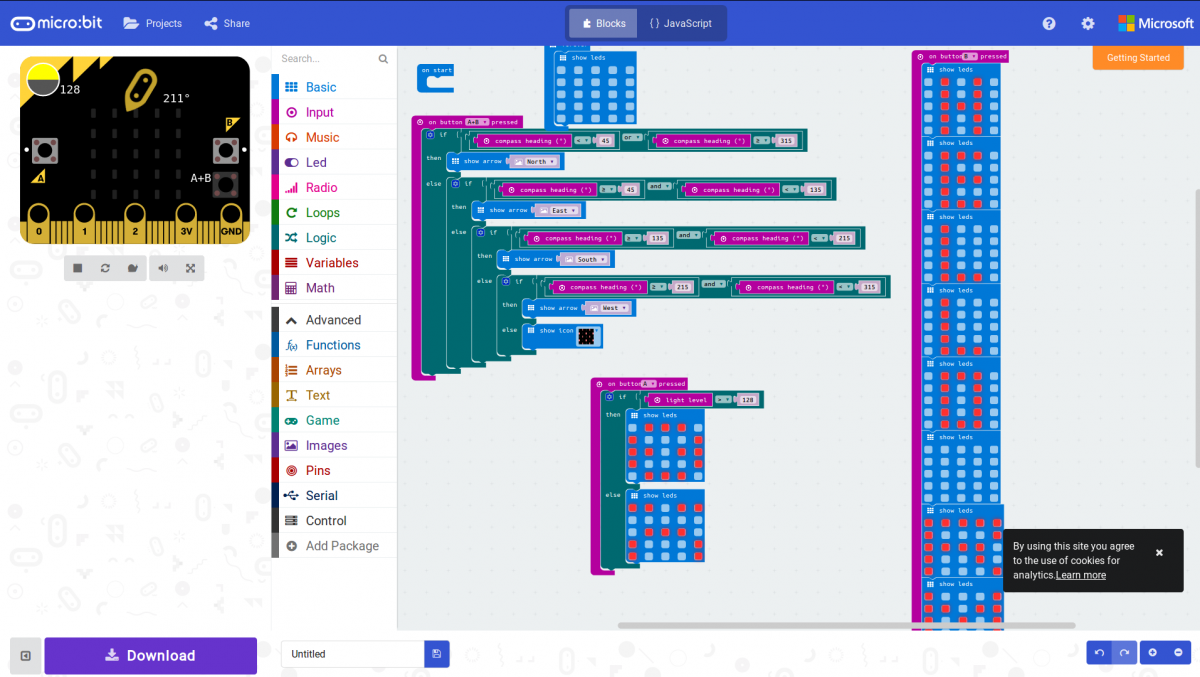Screen dimensions: 1200x677
Task: Zoom in on the workspace
Action: [1153, 653]
